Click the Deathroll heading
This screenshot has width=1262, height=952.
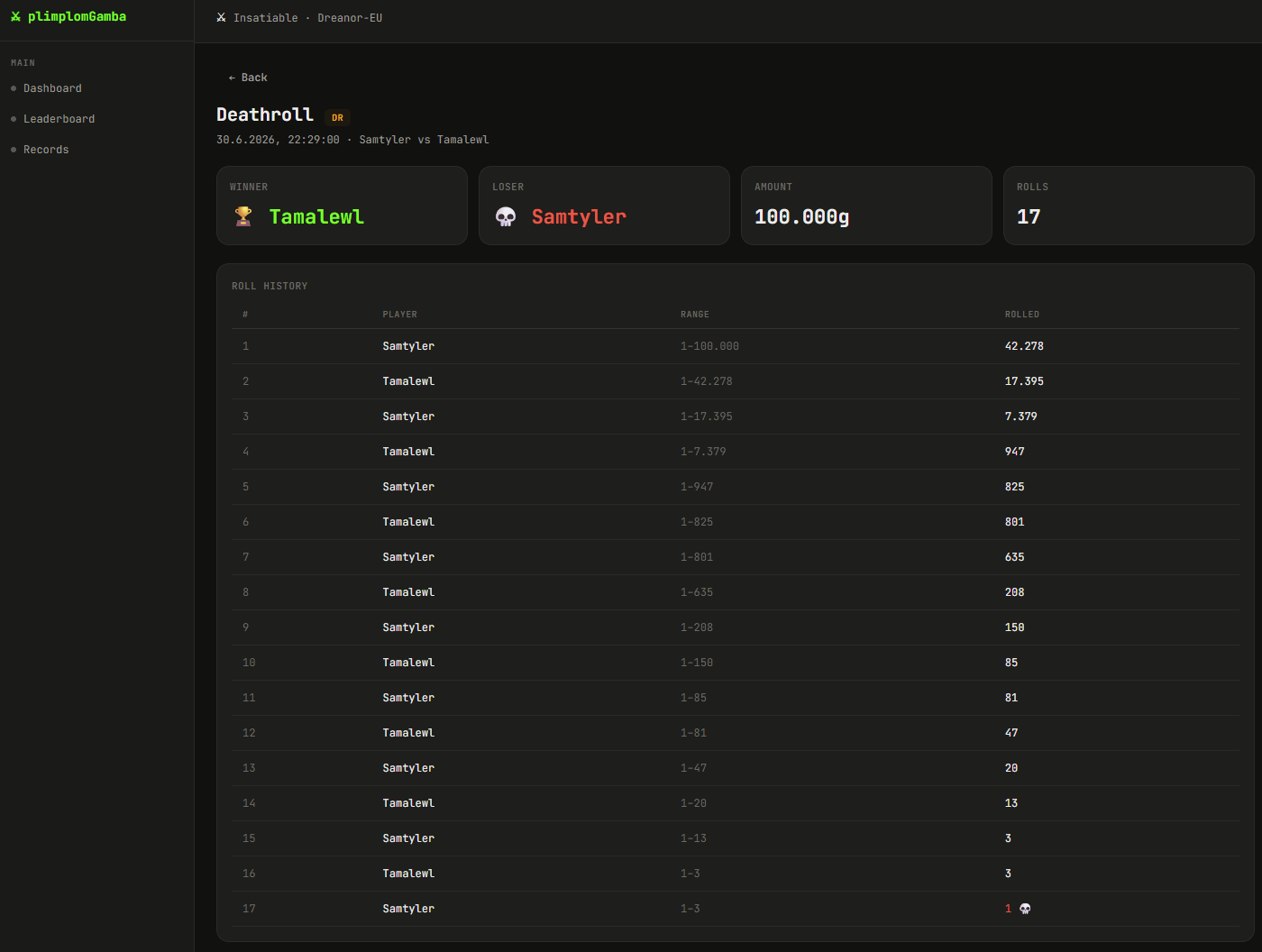click(x=265, y=114)
